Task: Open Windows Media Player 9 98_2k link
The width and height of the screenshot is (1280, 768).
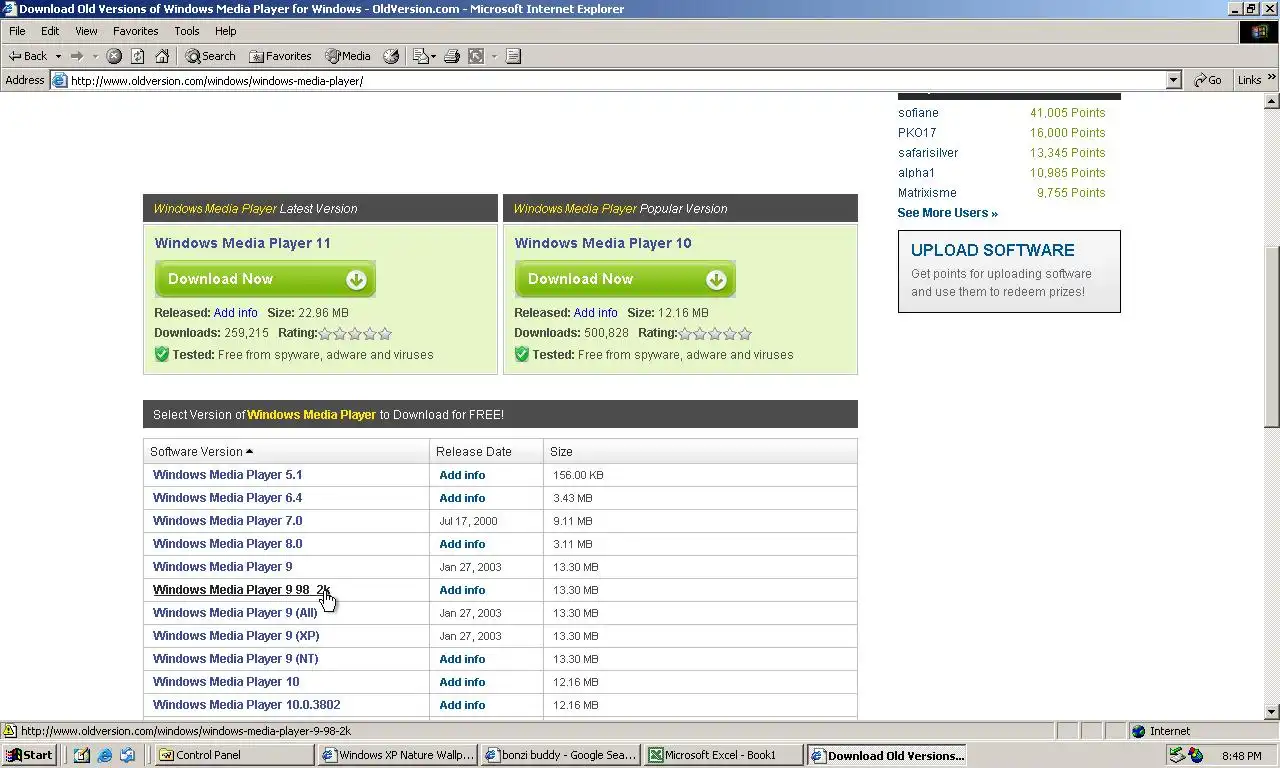Action: (241, 590)
